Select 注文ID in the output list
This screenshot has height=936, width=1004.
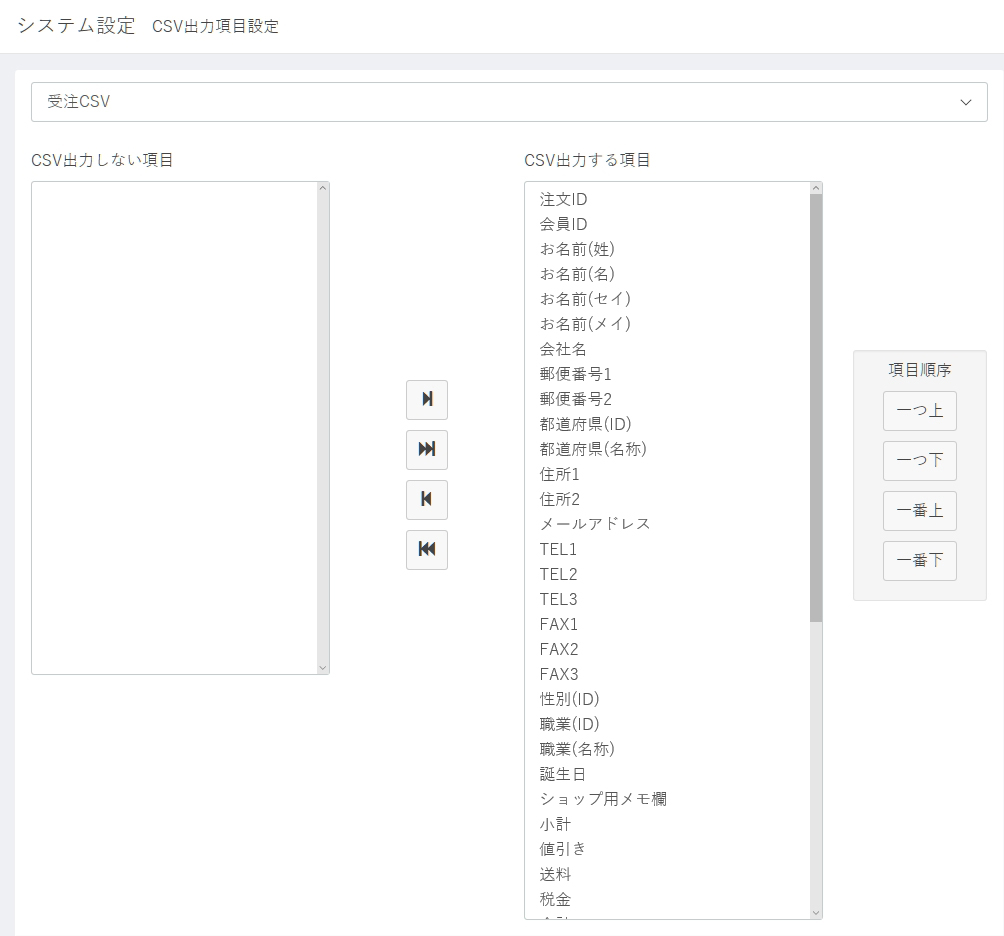coord(564,199)
